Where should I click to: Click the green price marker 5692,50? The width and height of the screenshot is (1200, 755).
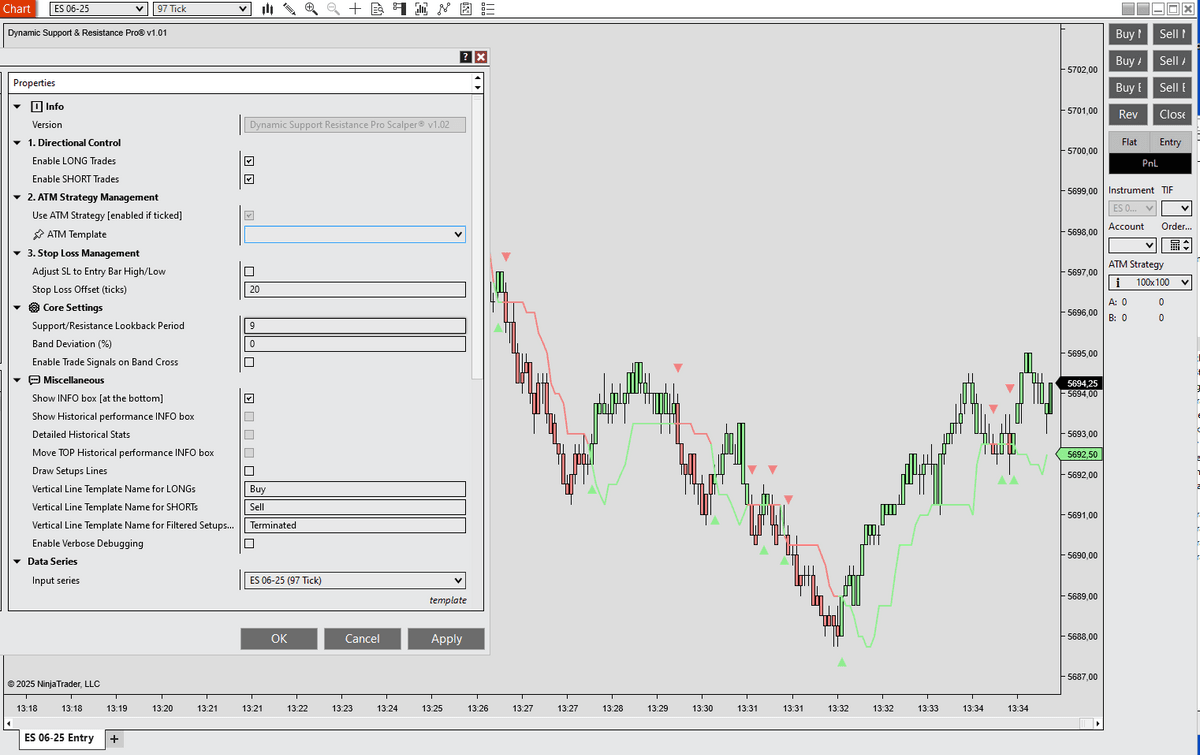(x=1078, y=454)
